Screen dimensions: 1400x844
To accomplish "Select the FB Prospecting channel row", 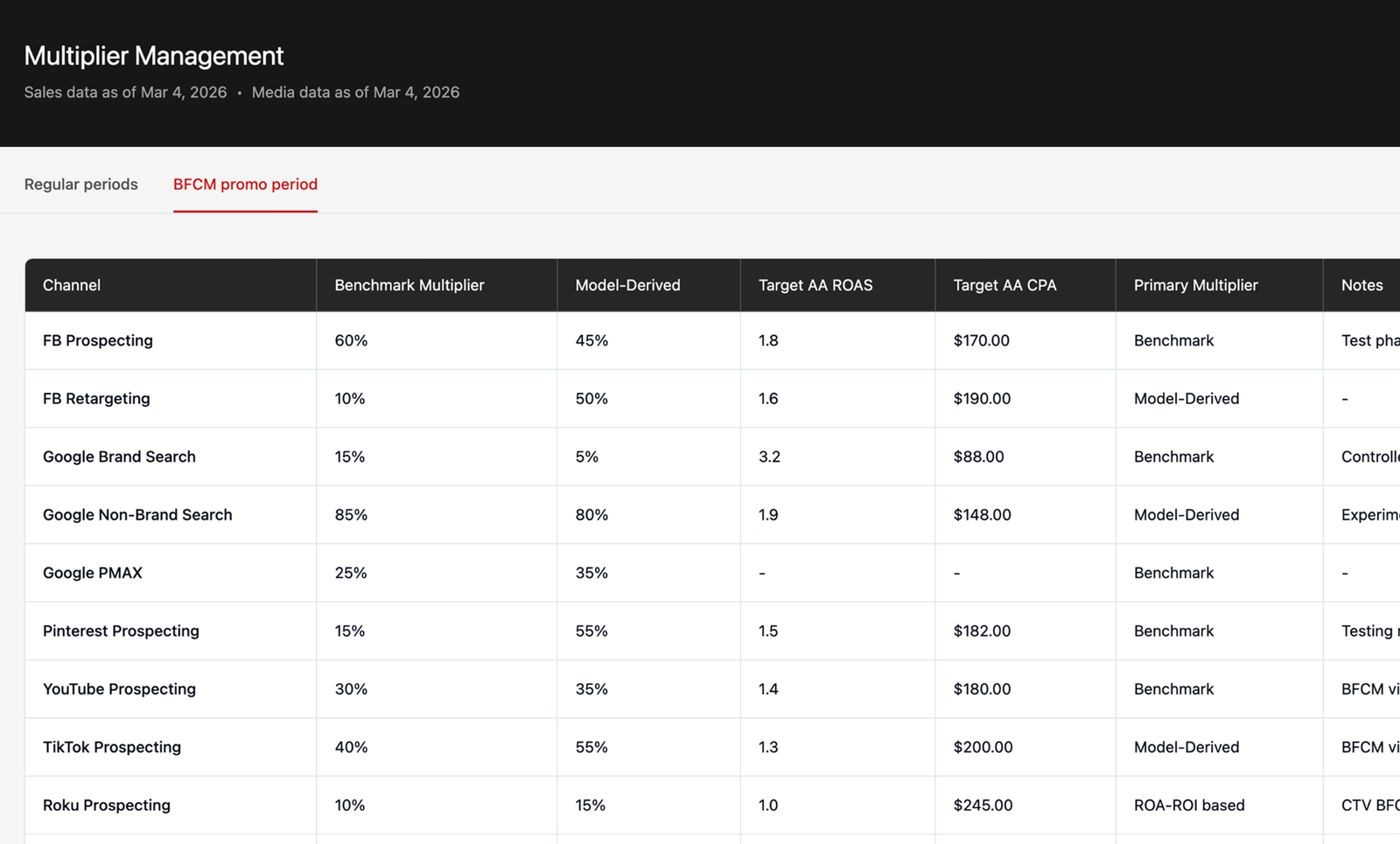I will [x=712, y=340].
